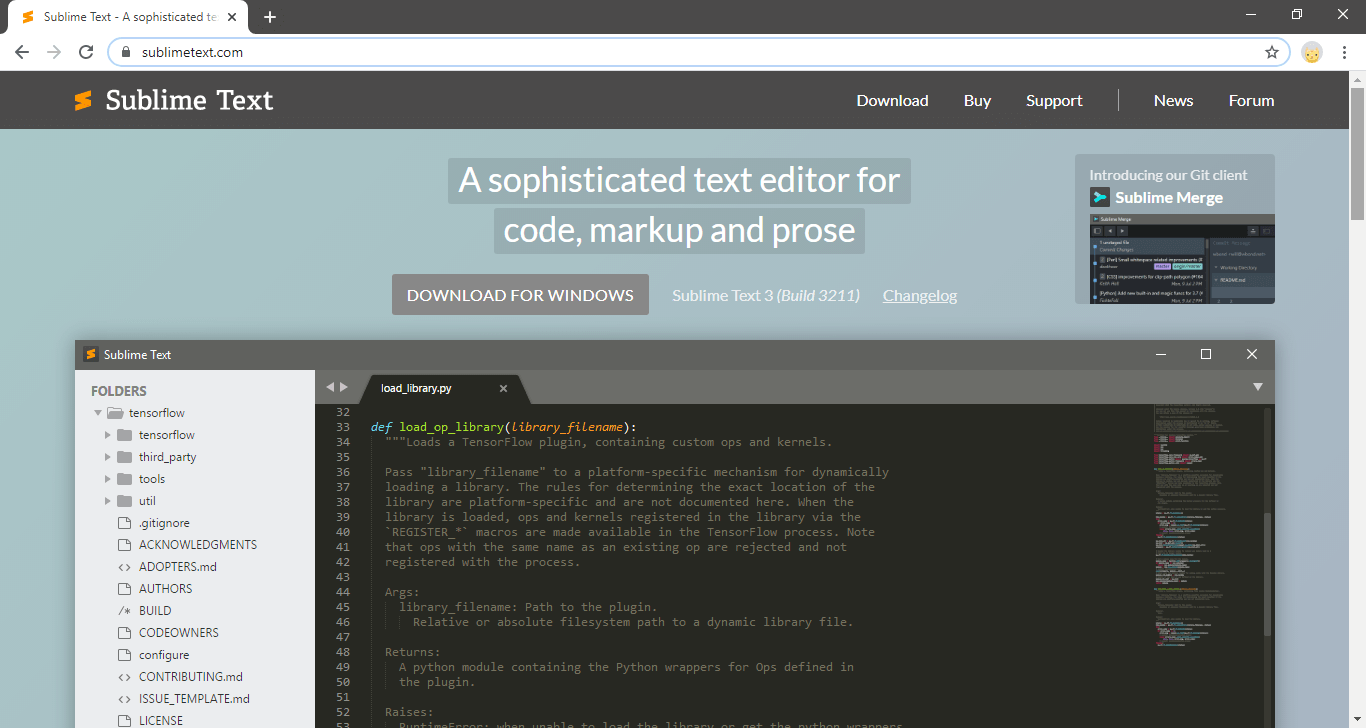Click the load_op_library function name on line 33
Image resolution: width=1366 pixels, height=728 pixels.
point(452,427)
